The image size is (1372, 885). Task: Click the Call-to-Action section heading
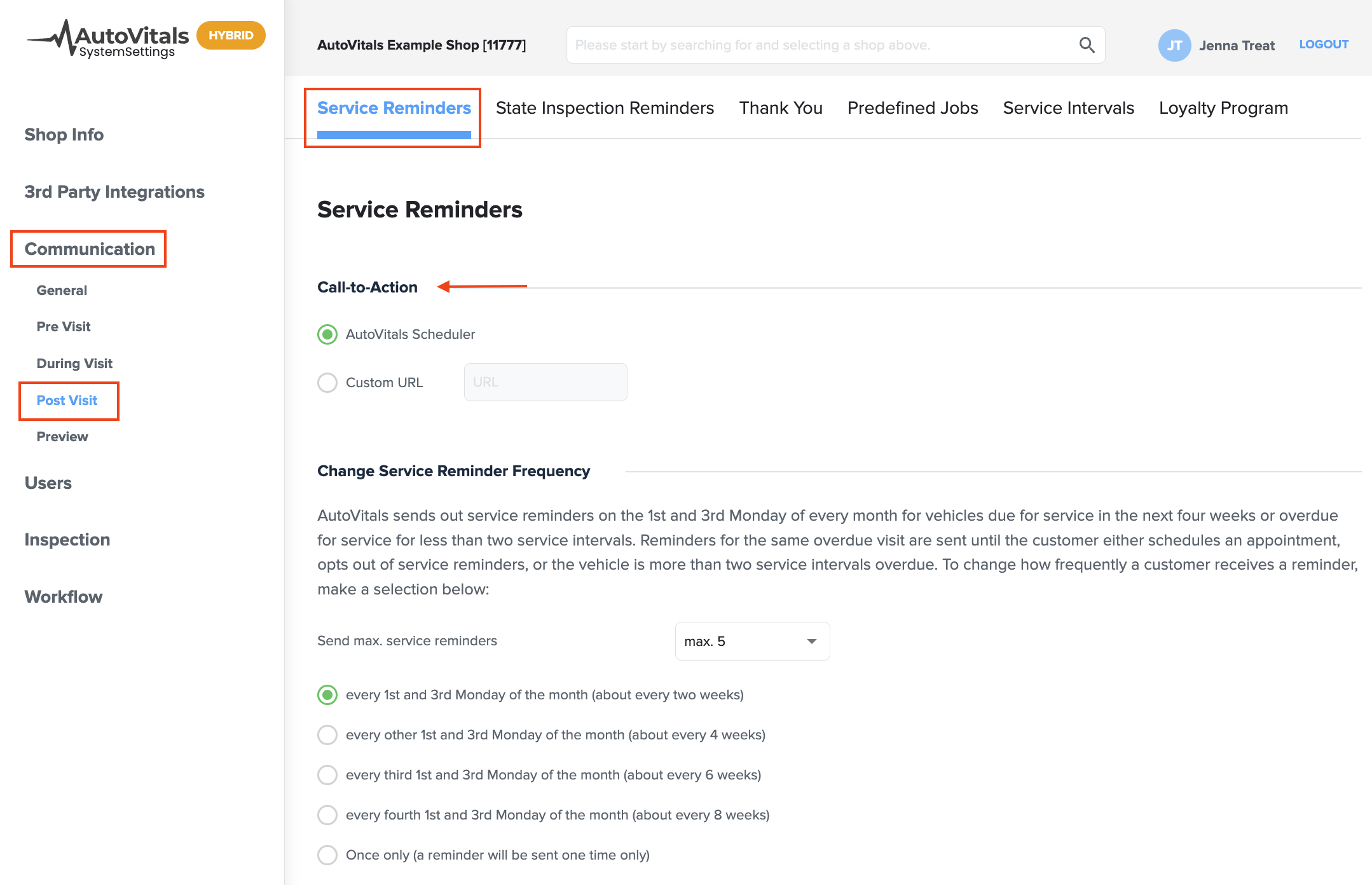click(x=367, y=287)
